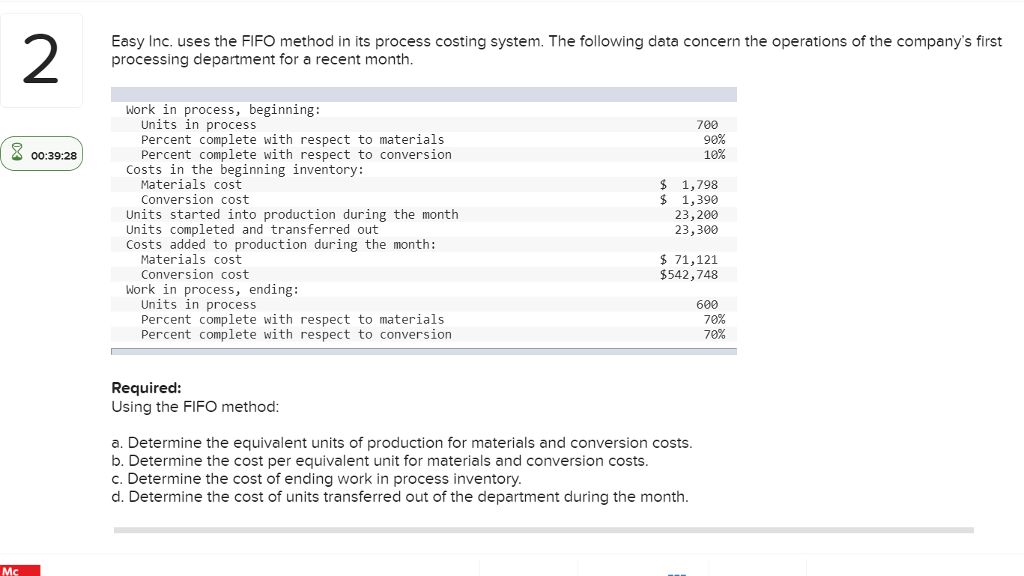This screenshot has height=576, width=1024.
Task: Click the units started value 23,200
Action: pos(696,215)
